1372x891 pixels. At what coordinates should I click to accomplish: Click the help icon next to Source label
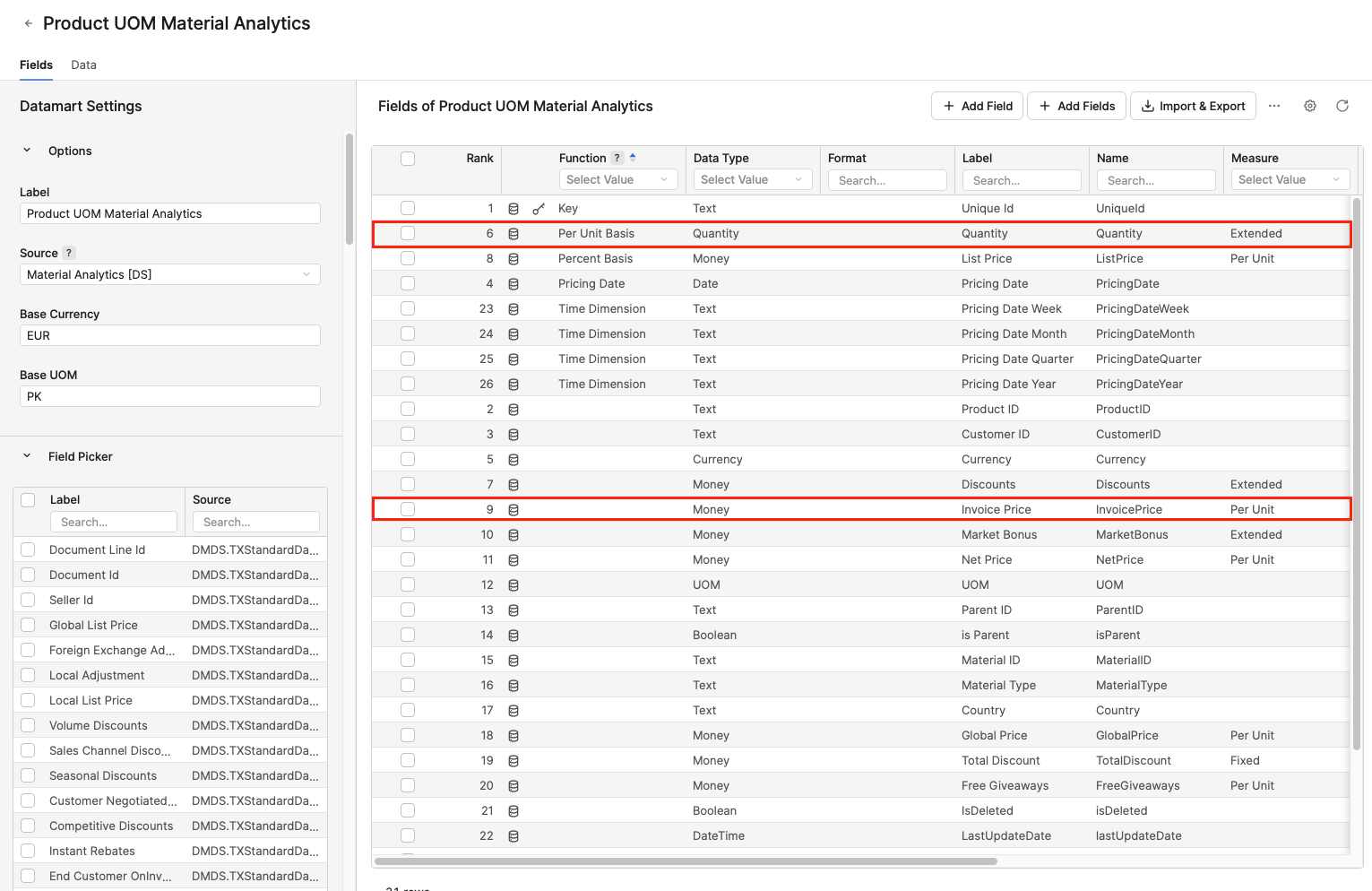(x=69, y=253)
